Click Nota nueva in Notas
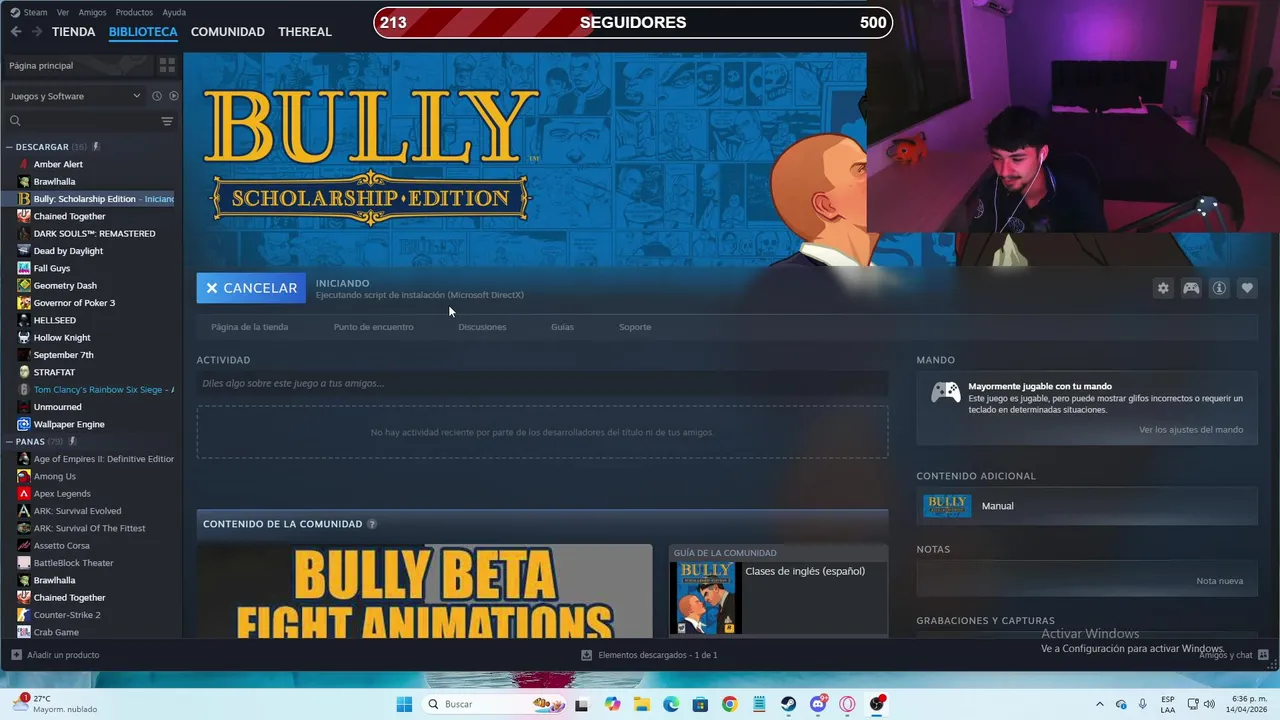Image resolution: width=1280 pixels, height=720 pixels. [x=1220, y=581]
